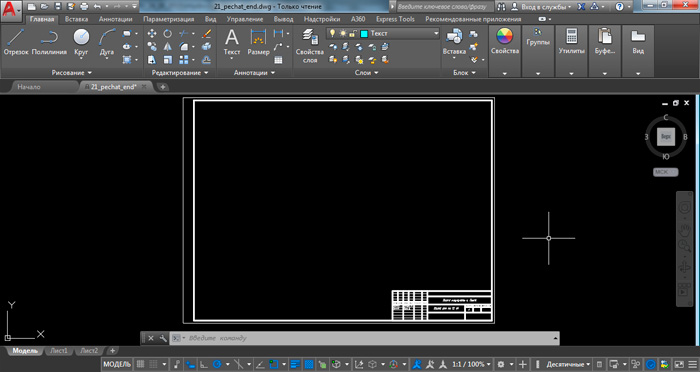
Task: Open new drawing tab with plus button
Action: point(163,87)
